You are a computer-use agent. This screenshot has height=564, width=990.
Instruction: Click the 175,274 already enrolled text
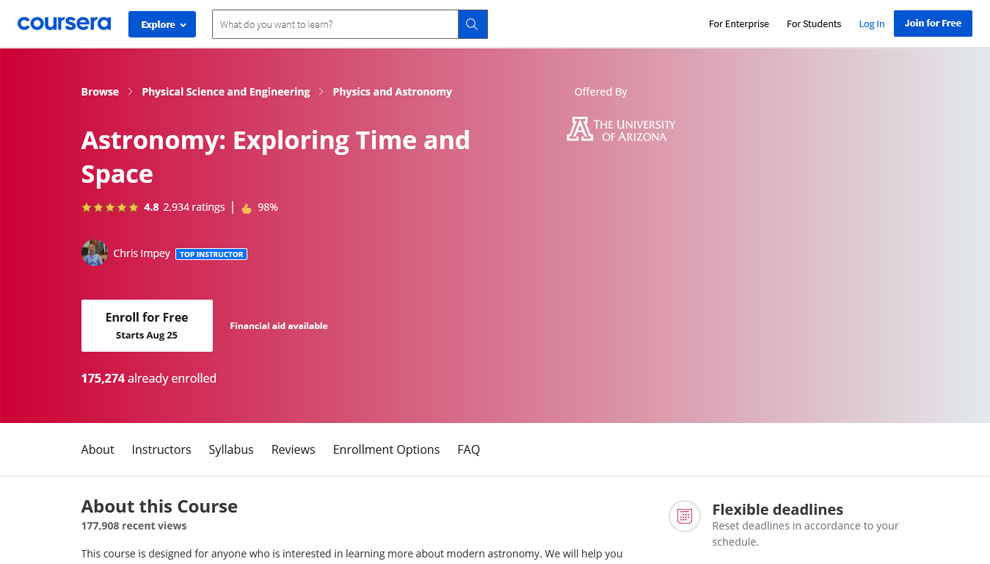click(x=148, y=378)
